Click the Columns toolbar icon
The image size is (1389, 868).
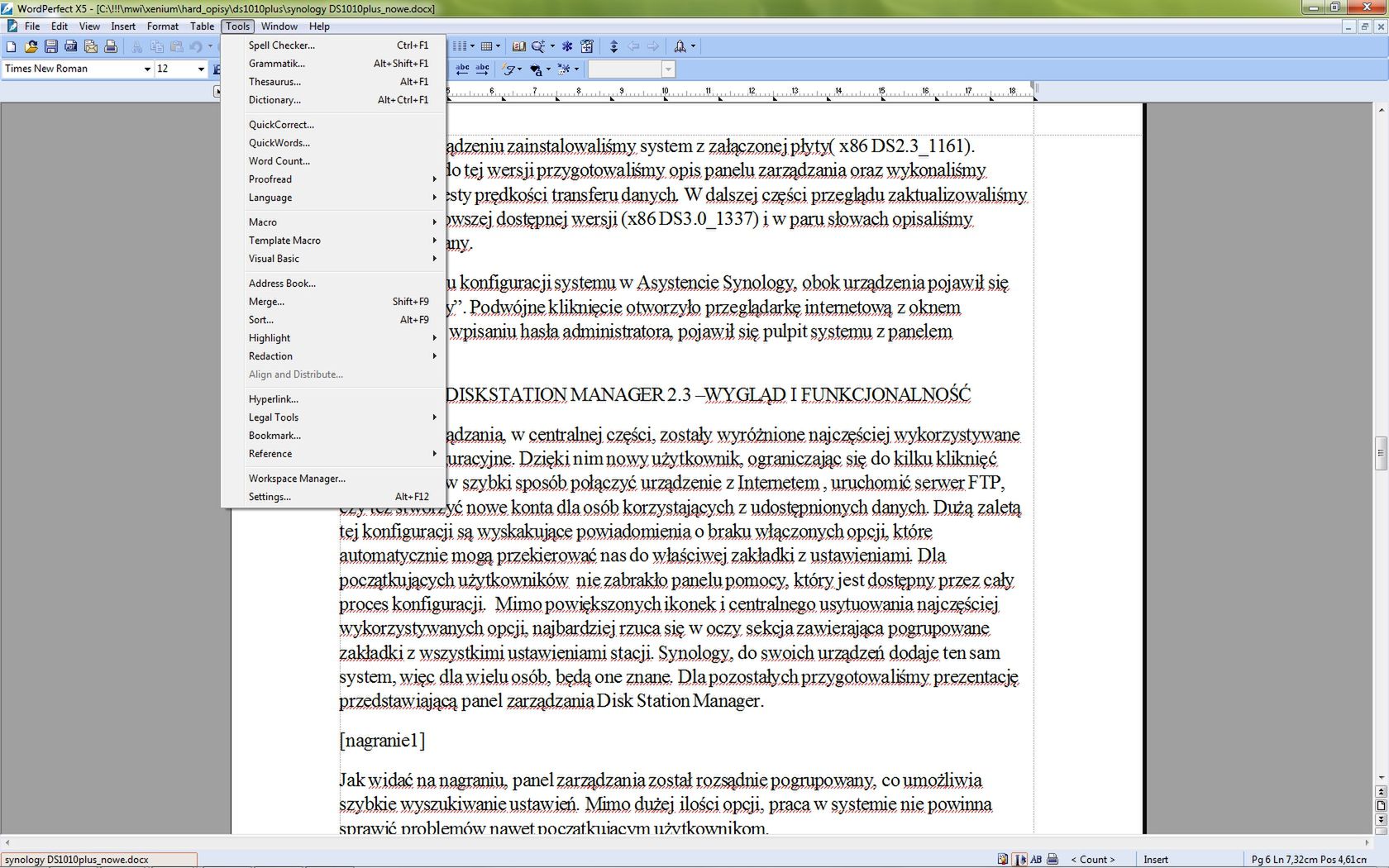(x=460, y=46)
